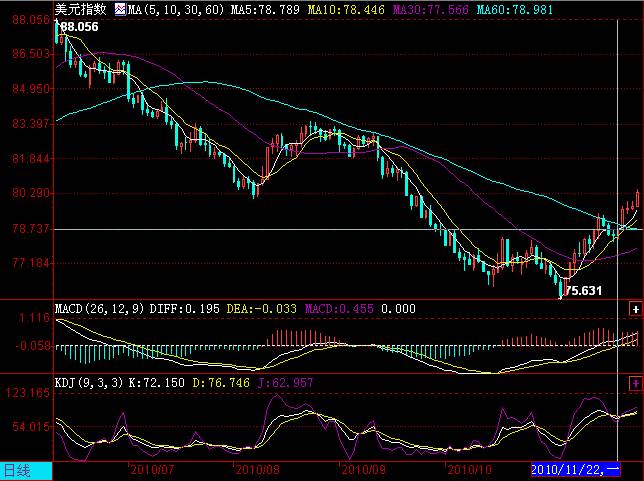This screenshot has width=644, height=481.
Task: Click the MA30:77.566 value
Action: [x=430, y=9]
